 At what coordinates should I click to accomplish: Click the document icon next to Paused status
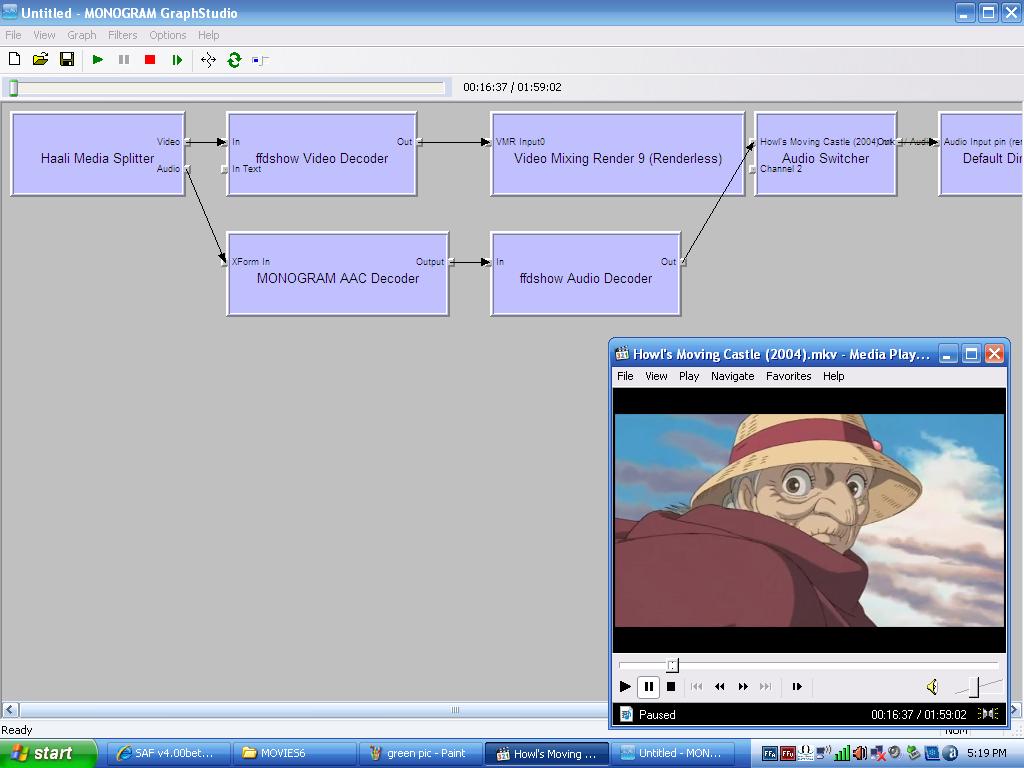coord(626,714)
